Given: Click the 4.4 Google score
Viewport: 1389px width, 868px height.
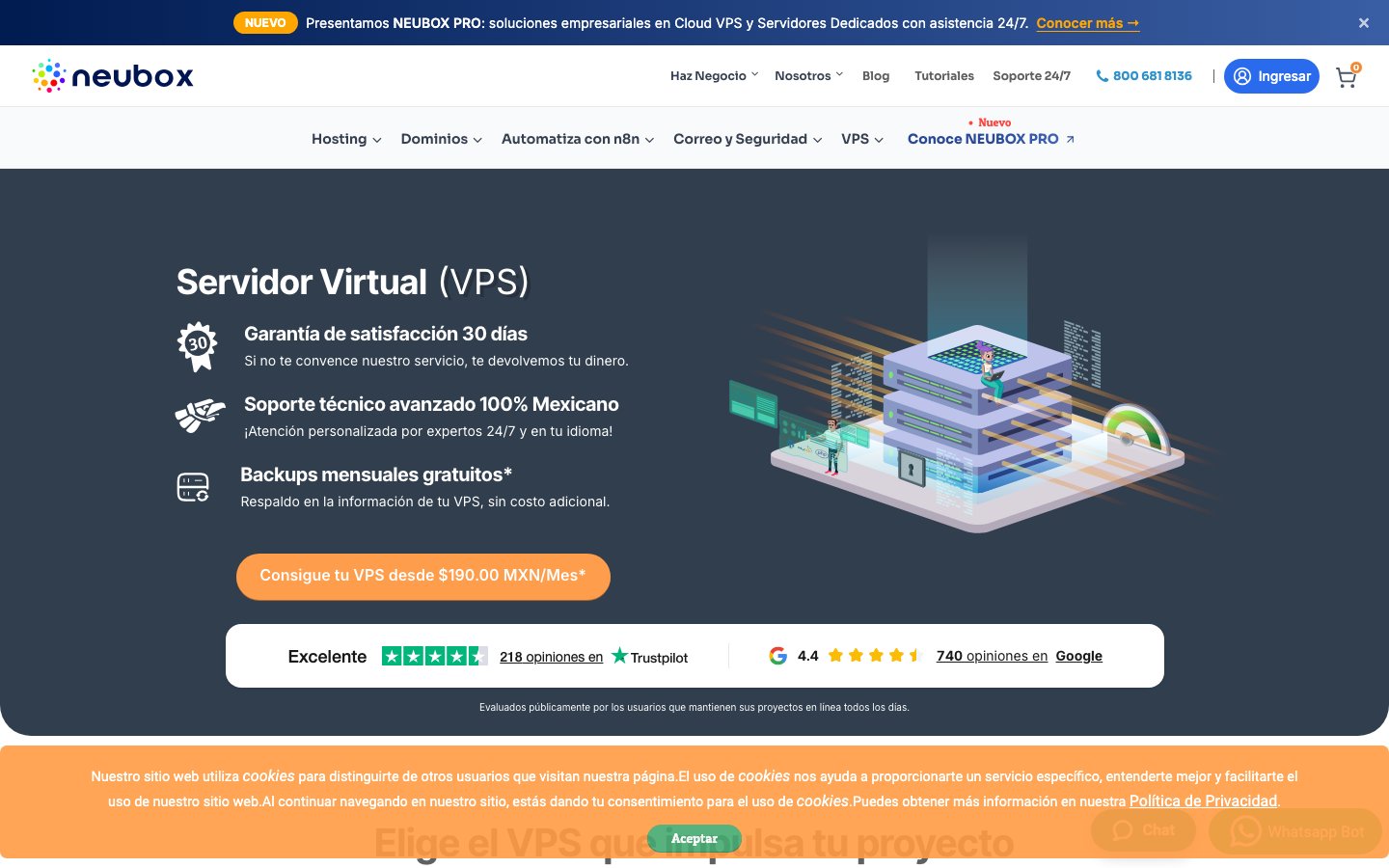Looking at the screenshot, I should 808,656.
